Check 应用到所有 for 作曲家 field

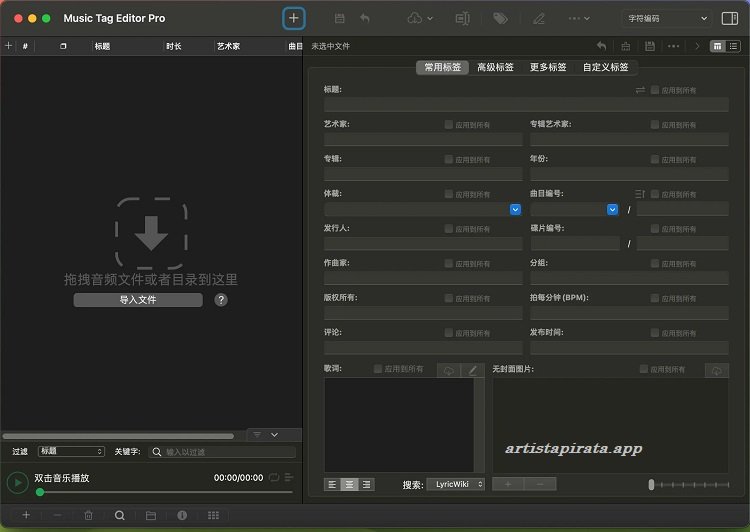pos(449,264)
